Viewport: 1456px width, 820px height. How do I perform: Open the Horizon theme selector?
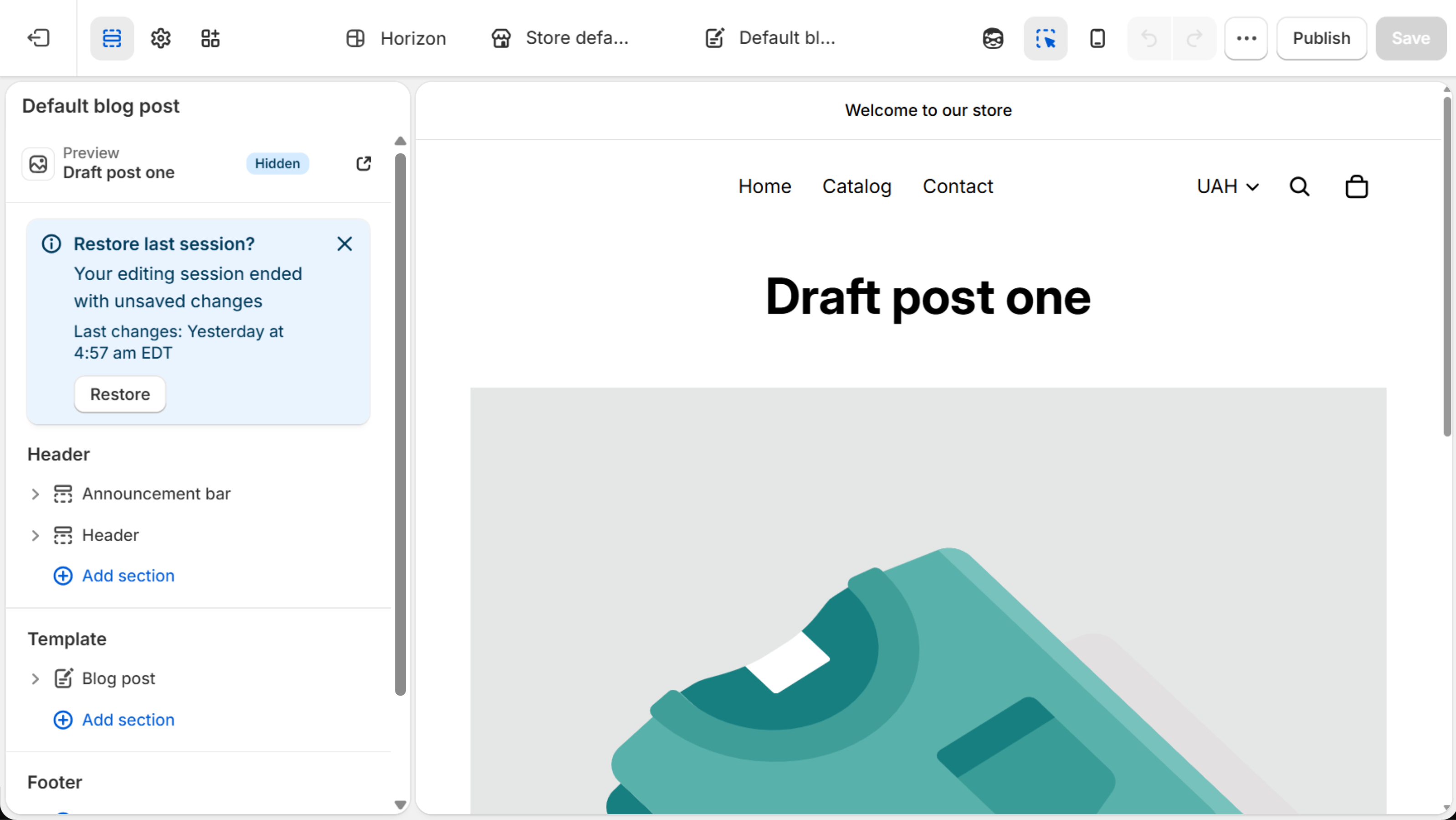point(395,38)
